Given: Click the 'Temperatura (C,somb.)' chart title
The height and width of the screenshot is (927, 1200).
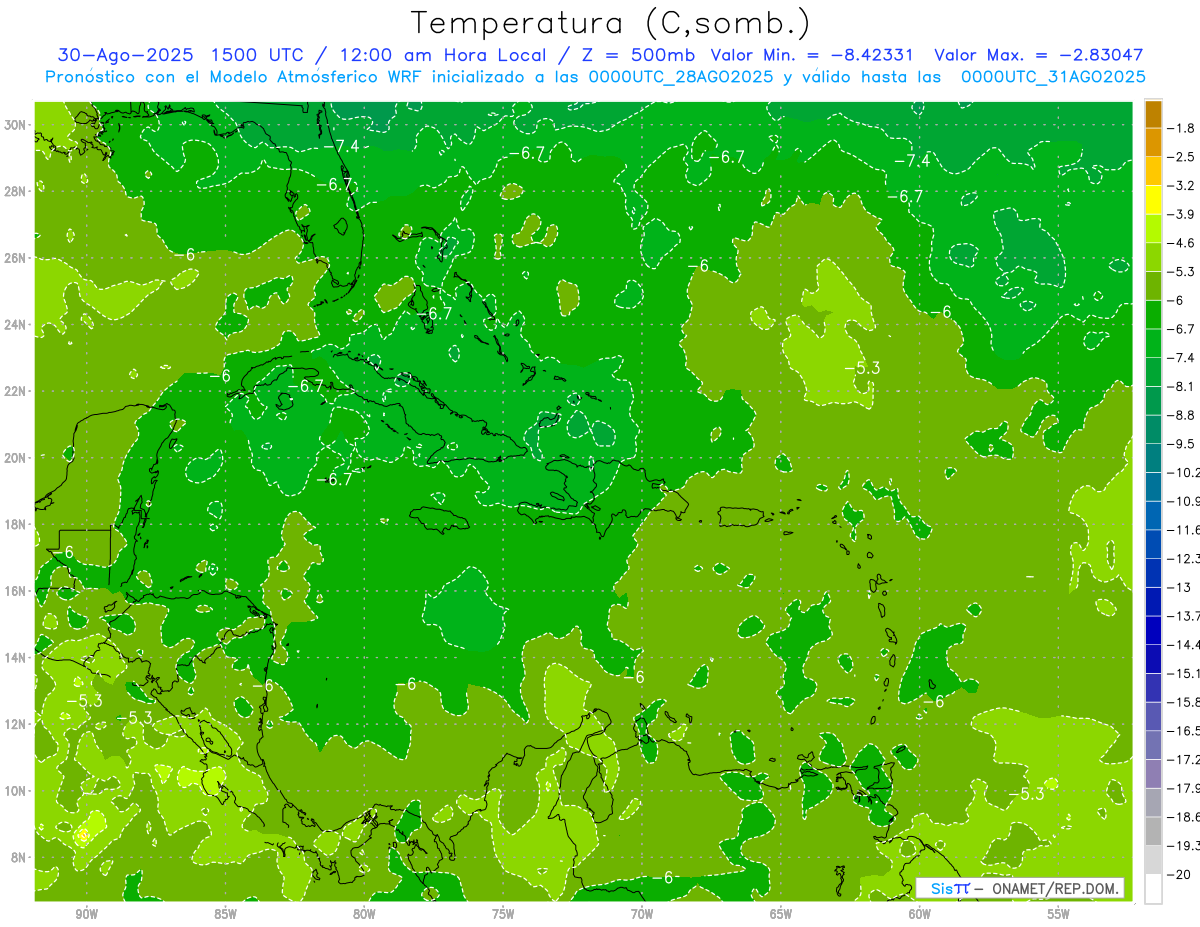Looking at the screenshot, I should click(611, 24).
